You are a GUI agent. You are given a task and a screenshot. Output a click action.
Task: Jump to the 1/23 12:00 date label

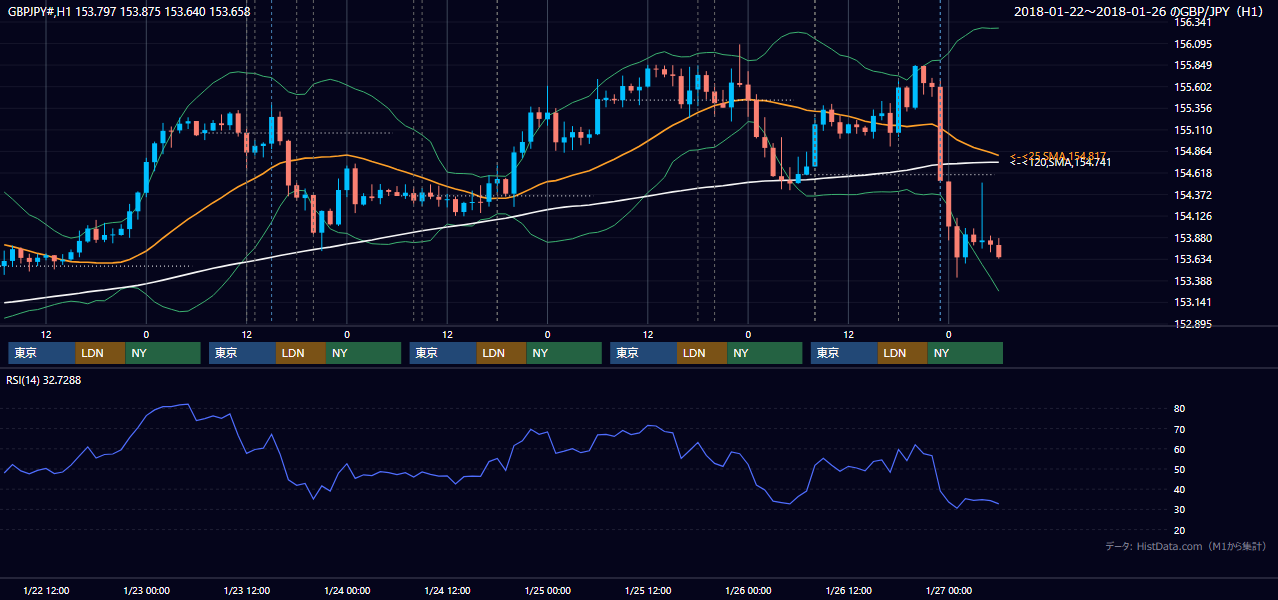pyautogui.click(x=247, y=591)
